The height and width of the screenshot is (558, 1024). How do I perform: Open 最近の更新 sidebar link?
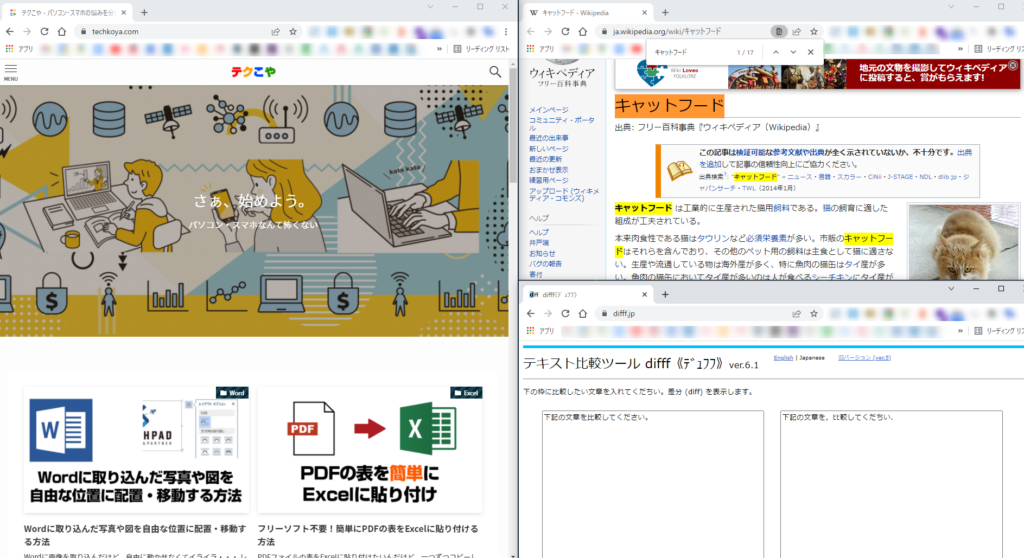point(545,159)
